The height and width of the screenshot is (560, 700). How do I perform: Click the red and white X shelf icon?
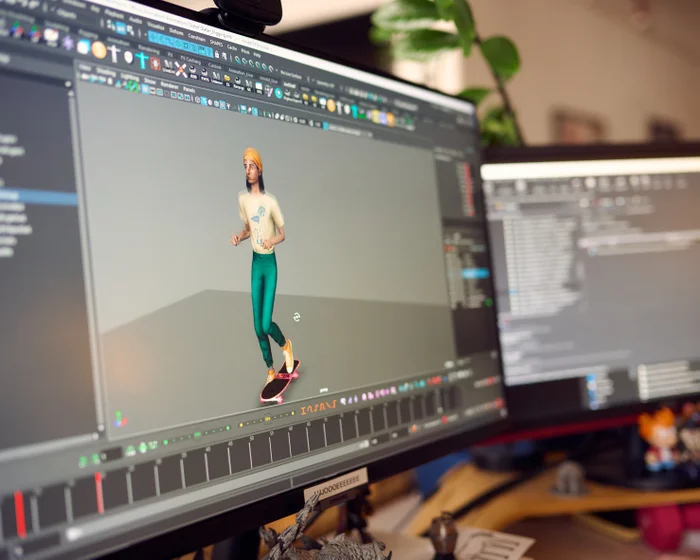[x=180, y=69]
